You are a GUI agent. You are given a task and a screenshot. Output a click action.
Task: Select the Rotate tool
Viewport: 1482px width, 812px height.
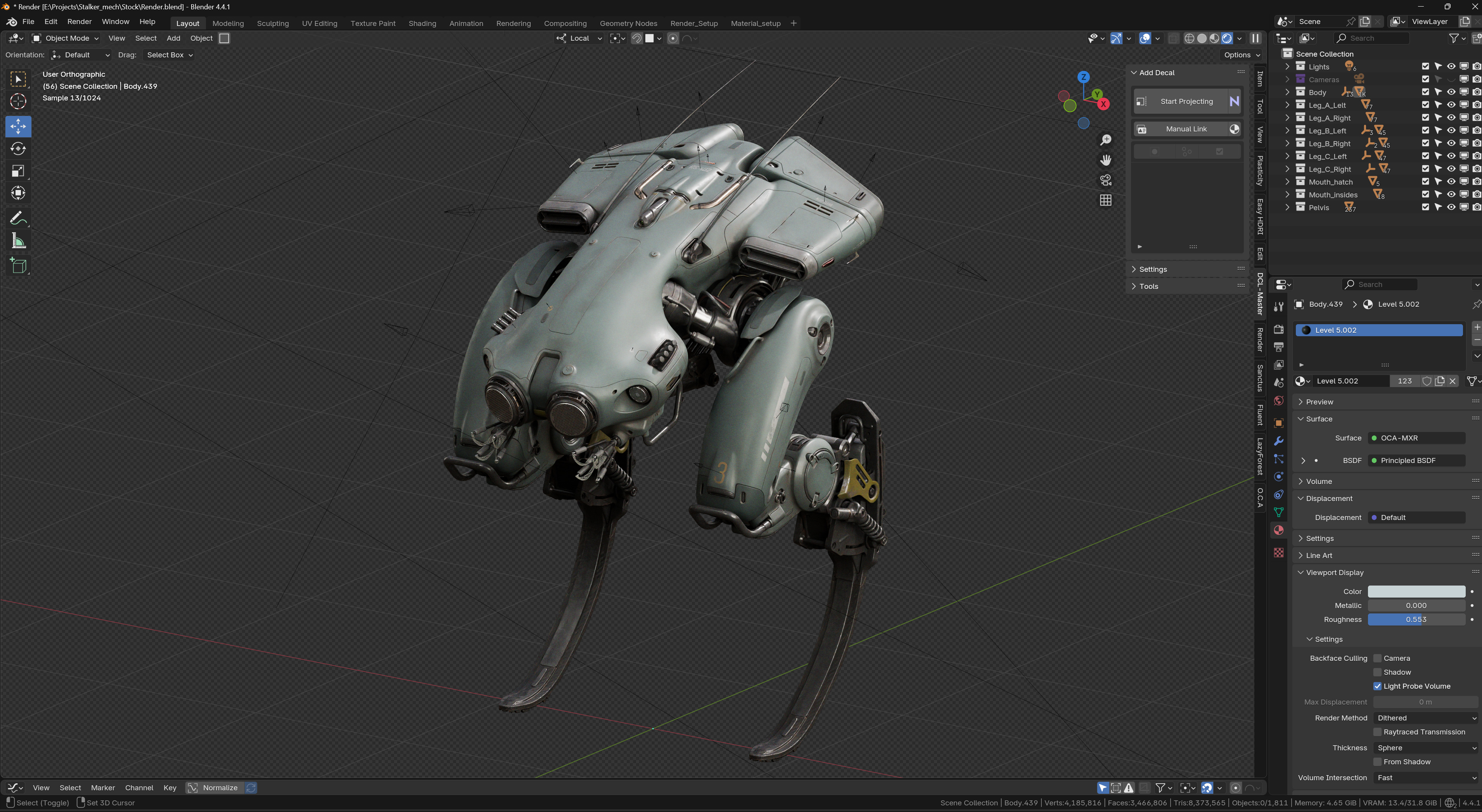(18, 149)
